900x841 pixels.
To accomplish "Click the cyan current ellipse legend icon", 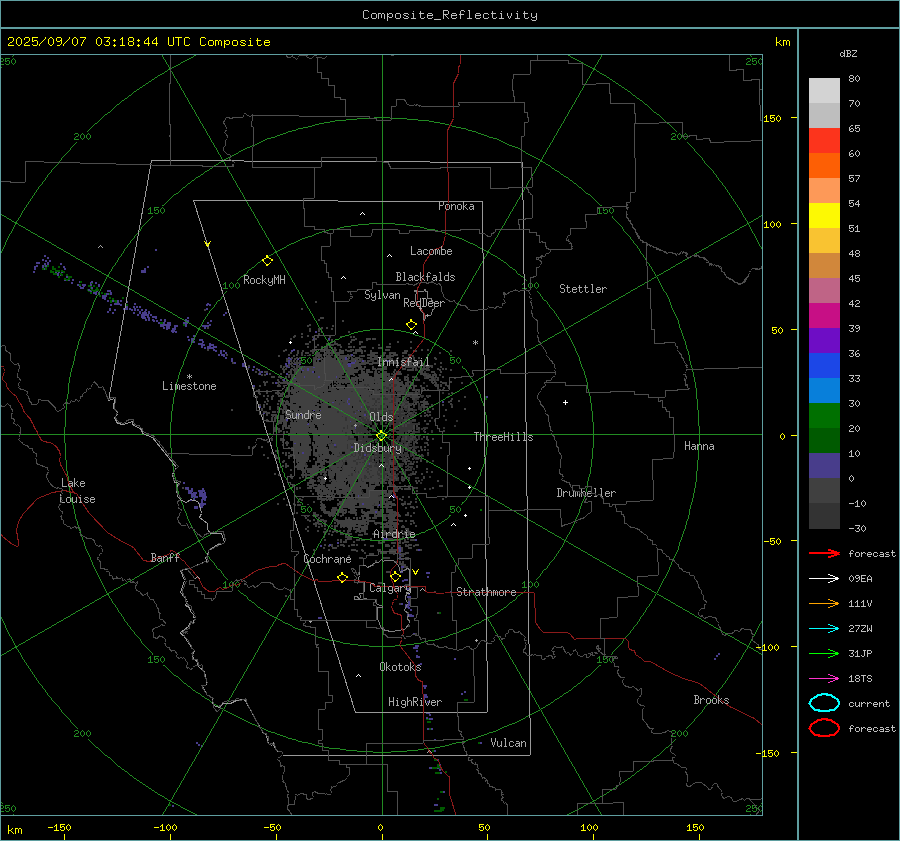I will click(824, 703).
